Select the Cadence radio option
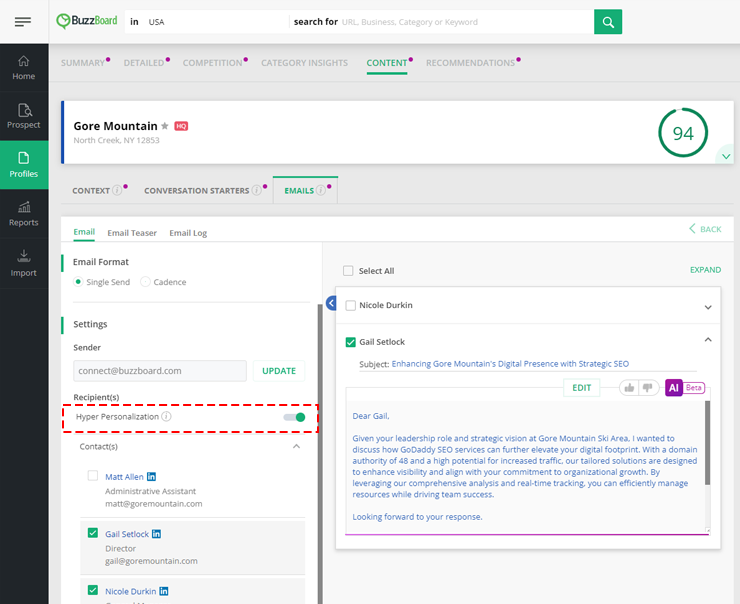The height and width of the screenshot is (604, 740). (x=145, y=282)
